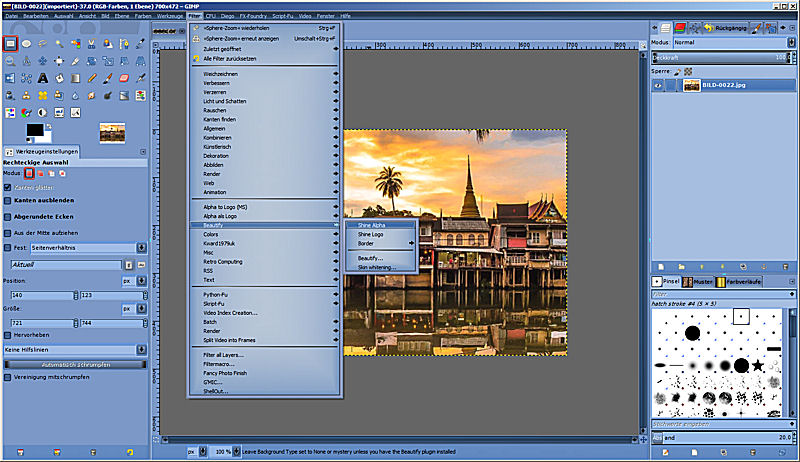Click the anchor layer icon
Screen dimensions: 800x462
tap(764, 267)
